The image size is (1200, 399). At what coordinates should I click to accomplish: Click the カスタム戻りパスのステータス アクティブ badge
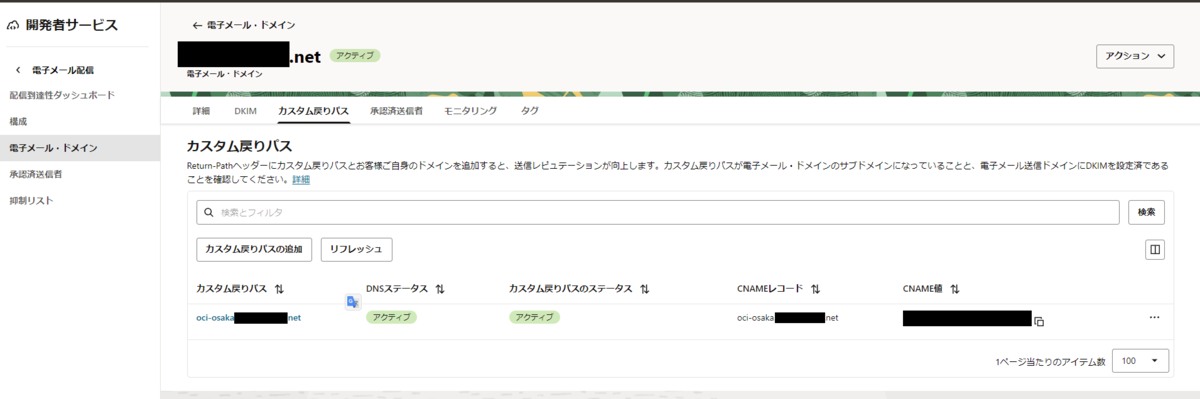(x=534, y=317)
